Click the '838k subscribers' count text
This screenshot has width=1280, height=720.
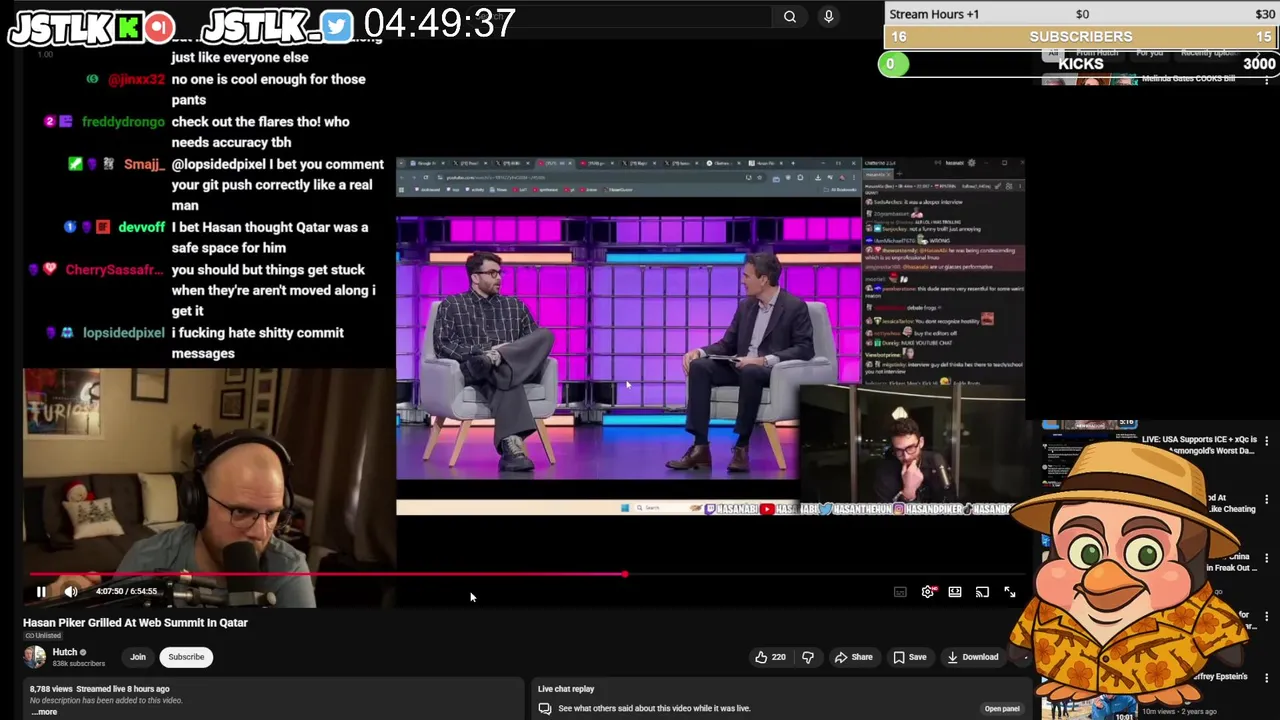(x=78, y=664)
